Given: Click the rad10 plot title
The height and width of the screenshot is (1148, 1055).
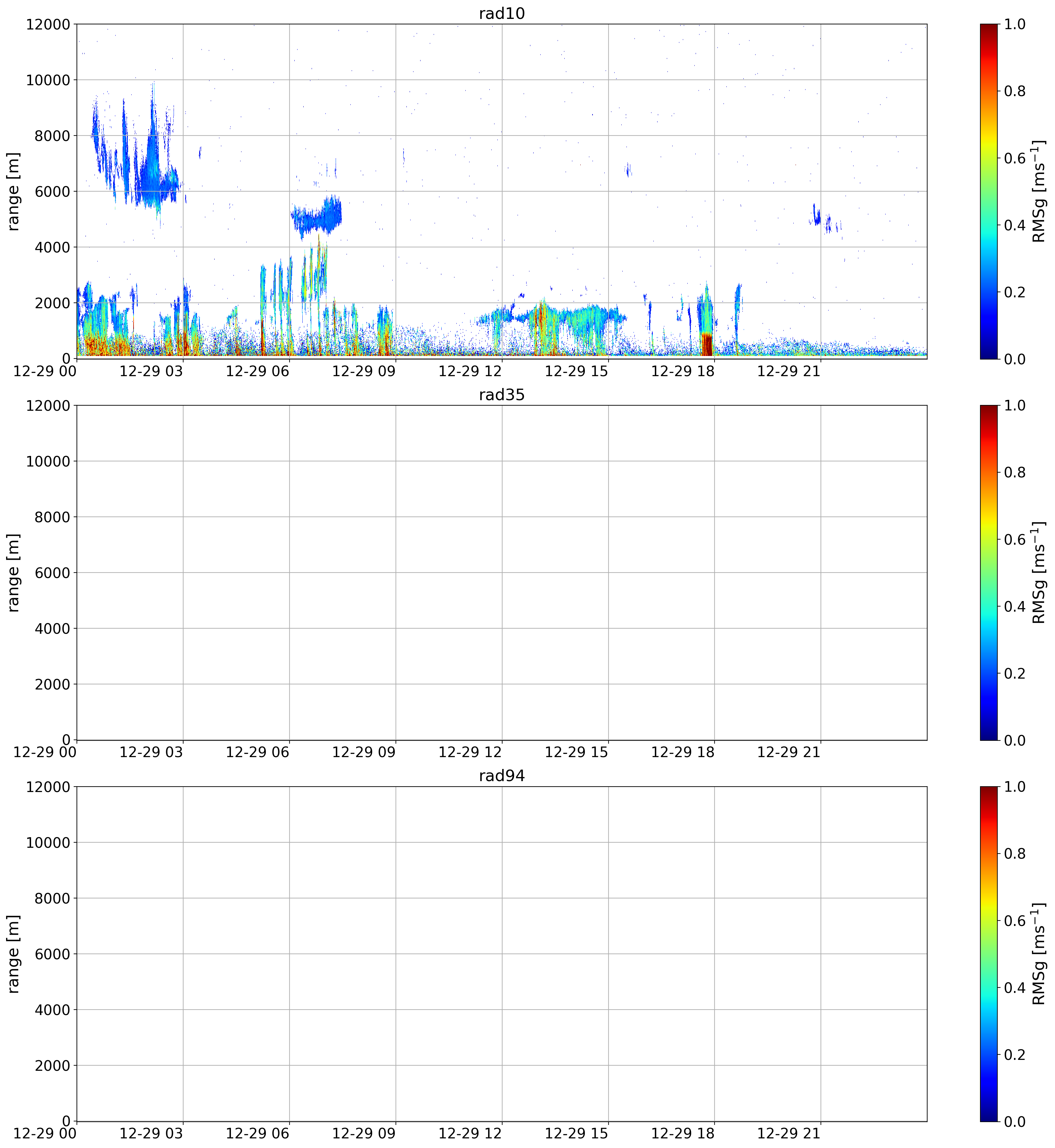Looking at the screenshot, I should click(x=501, y=13).
